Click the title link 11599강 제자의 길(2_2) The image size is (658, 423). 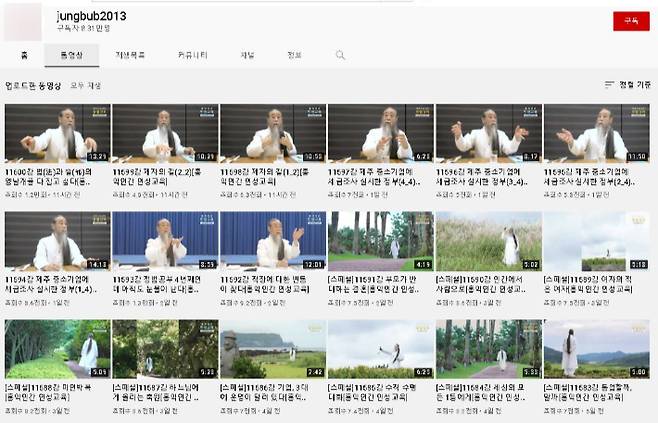[x=157, y=177]
